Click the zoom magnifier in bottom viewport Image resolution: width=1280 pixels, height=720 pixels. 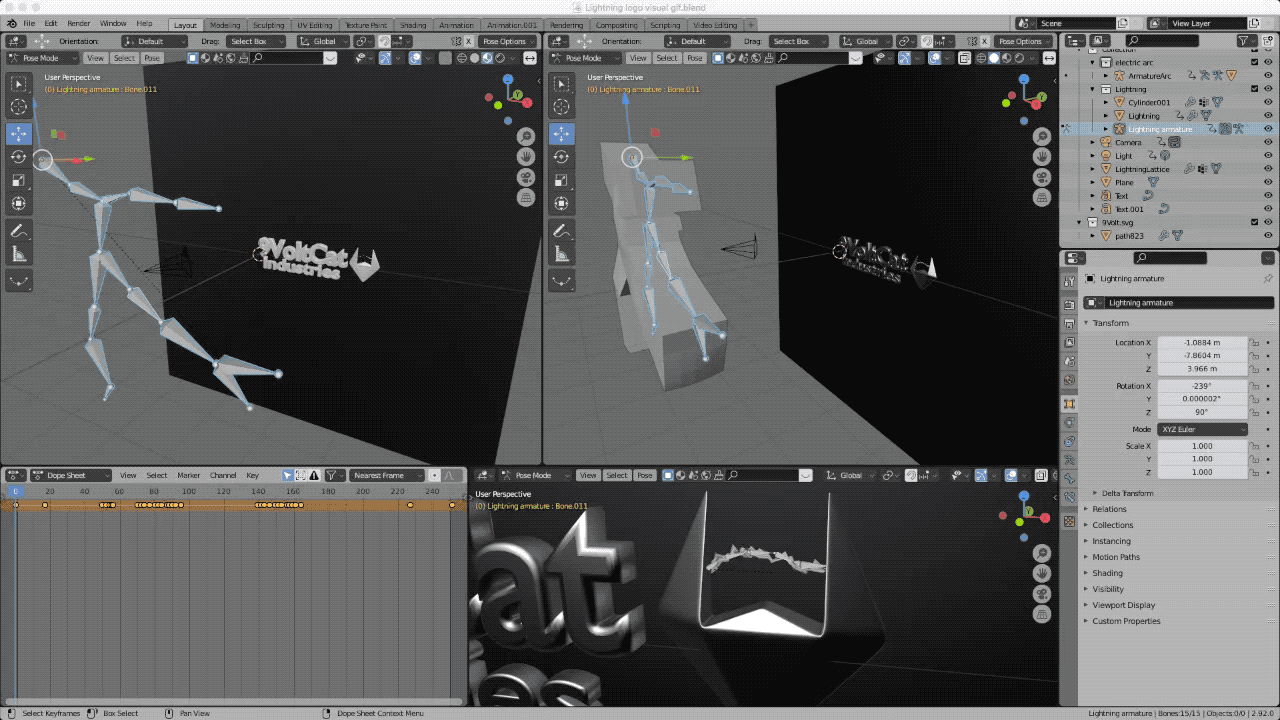click(x=1041, y=553)
